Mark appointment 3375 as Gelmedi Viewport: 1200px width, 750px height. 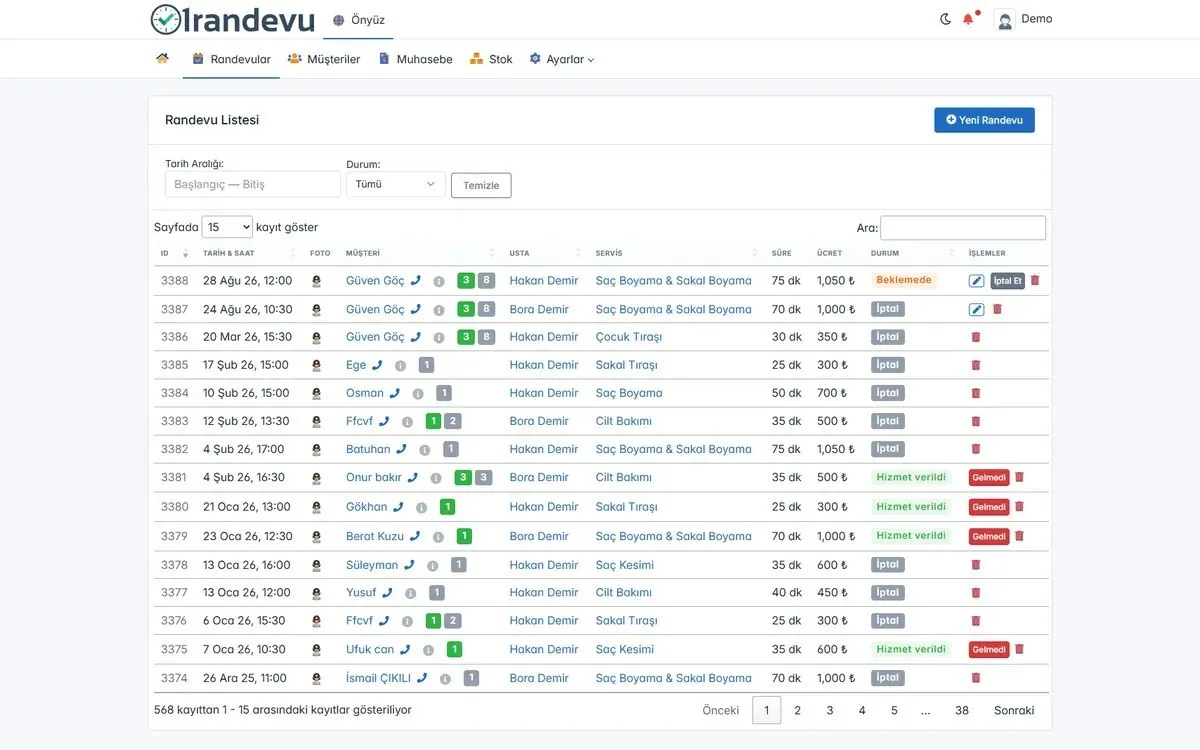pos(989,650)
